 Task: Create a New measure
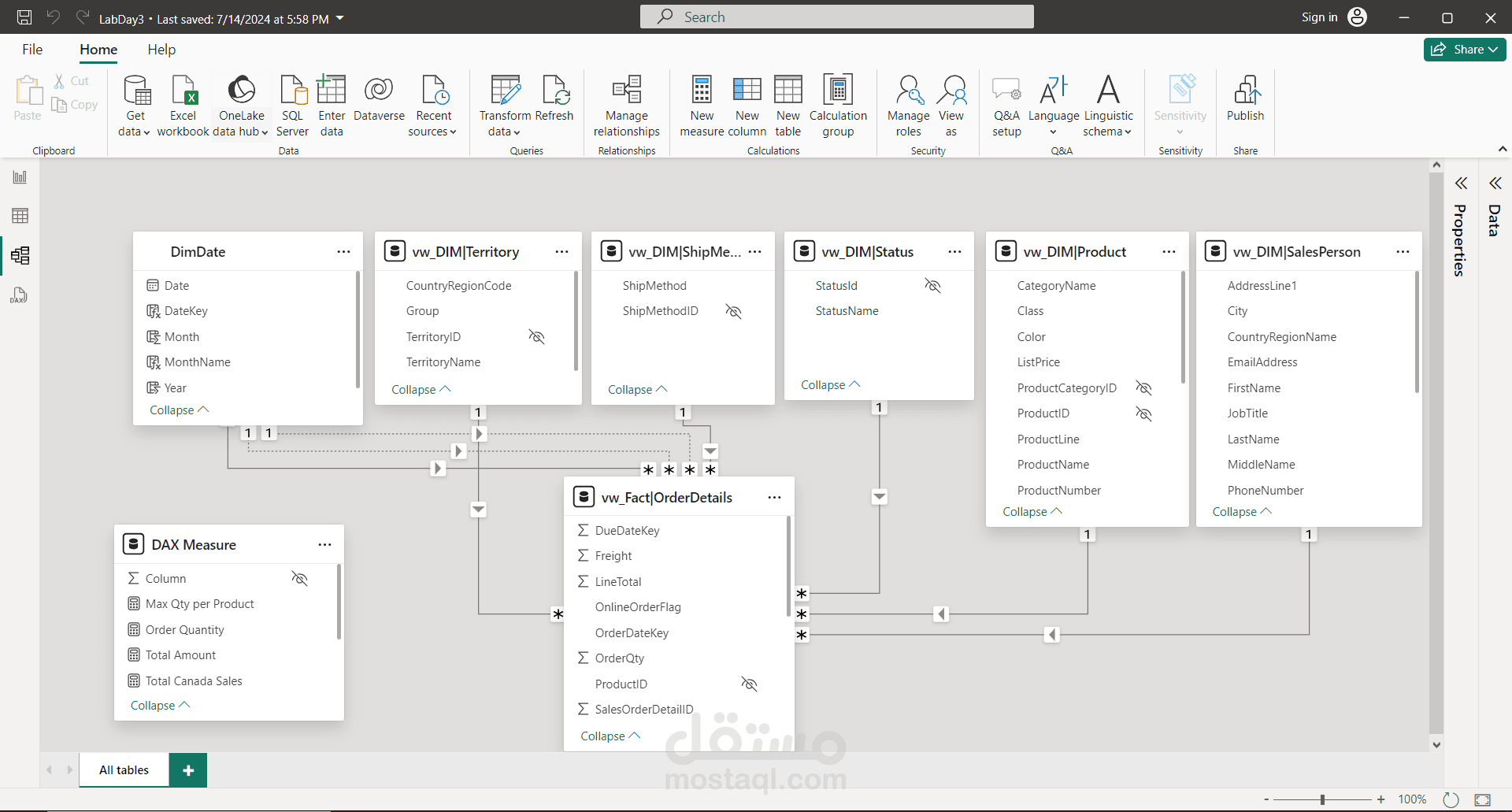point(702,106)
